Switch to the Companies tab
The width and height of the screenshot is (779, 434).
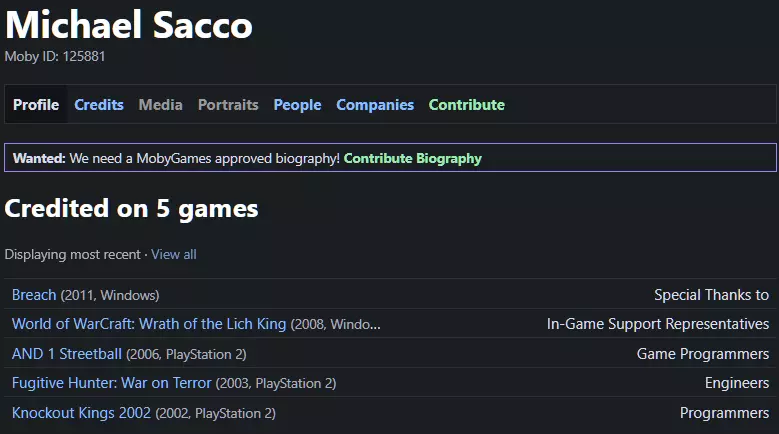coord(375,105)
